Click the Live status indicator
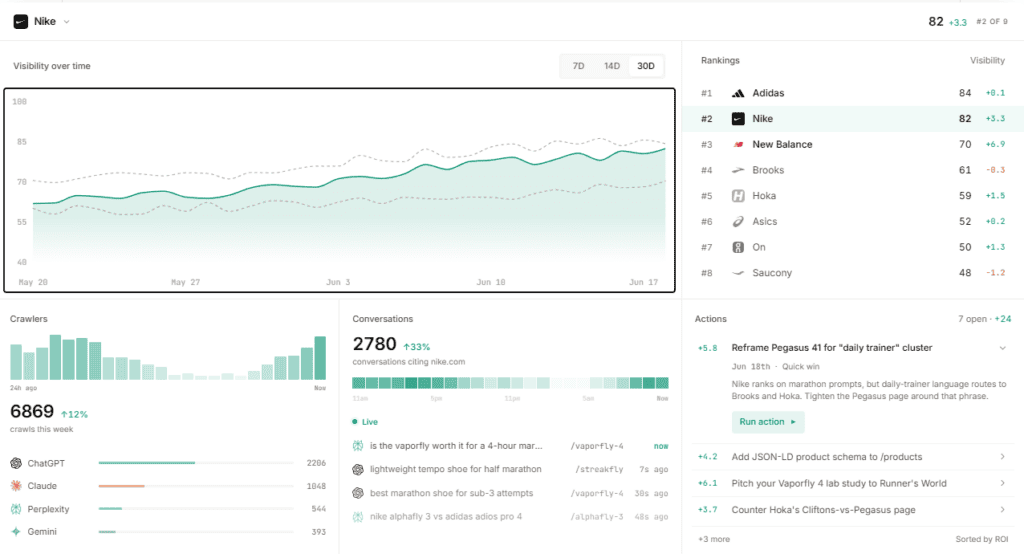Viewport: 1024px width, 554px height. tap(365, 422)
